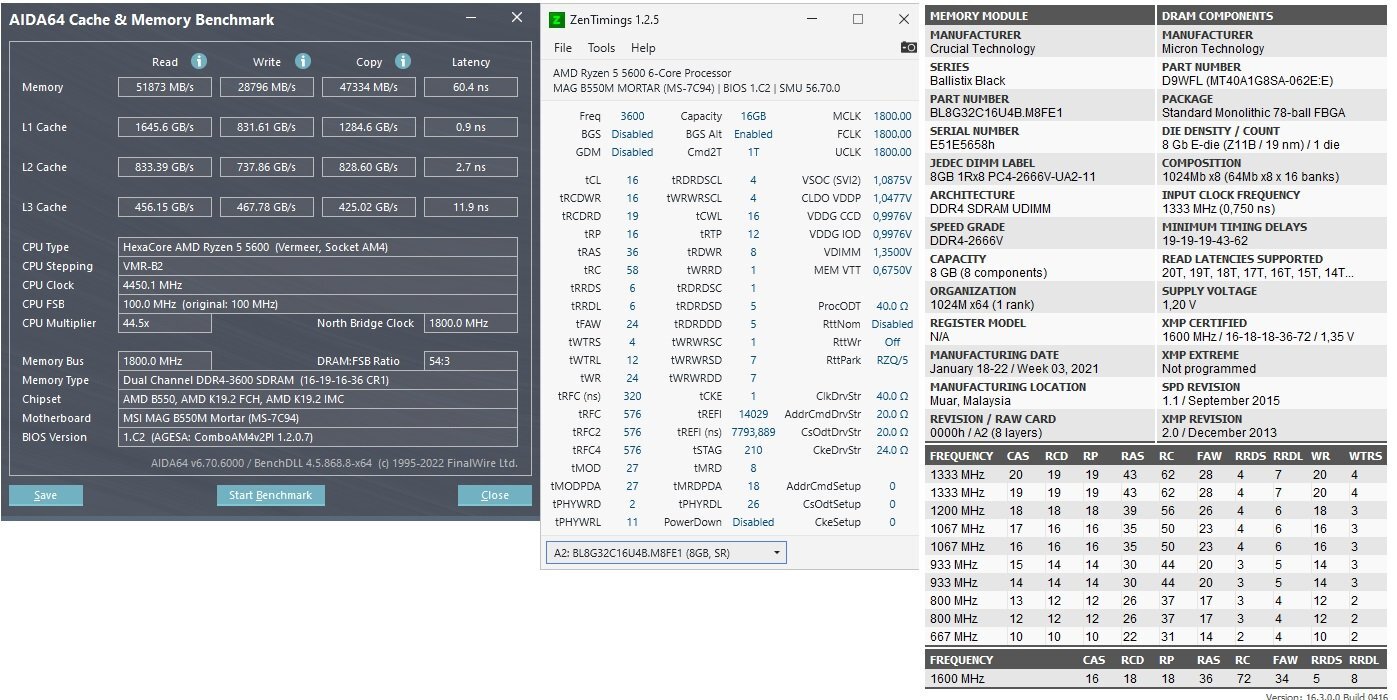Click the Memory Read value 51873 MB/s
The height and width of the screenshot is (700, 1397).
coord(165,88)
